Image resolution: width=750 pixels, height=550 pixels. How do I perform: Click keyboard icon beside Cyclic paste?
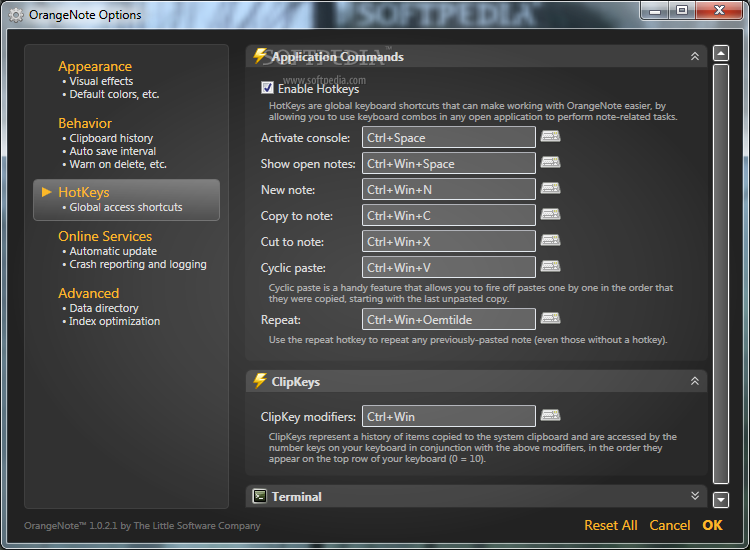pos(550,266)
